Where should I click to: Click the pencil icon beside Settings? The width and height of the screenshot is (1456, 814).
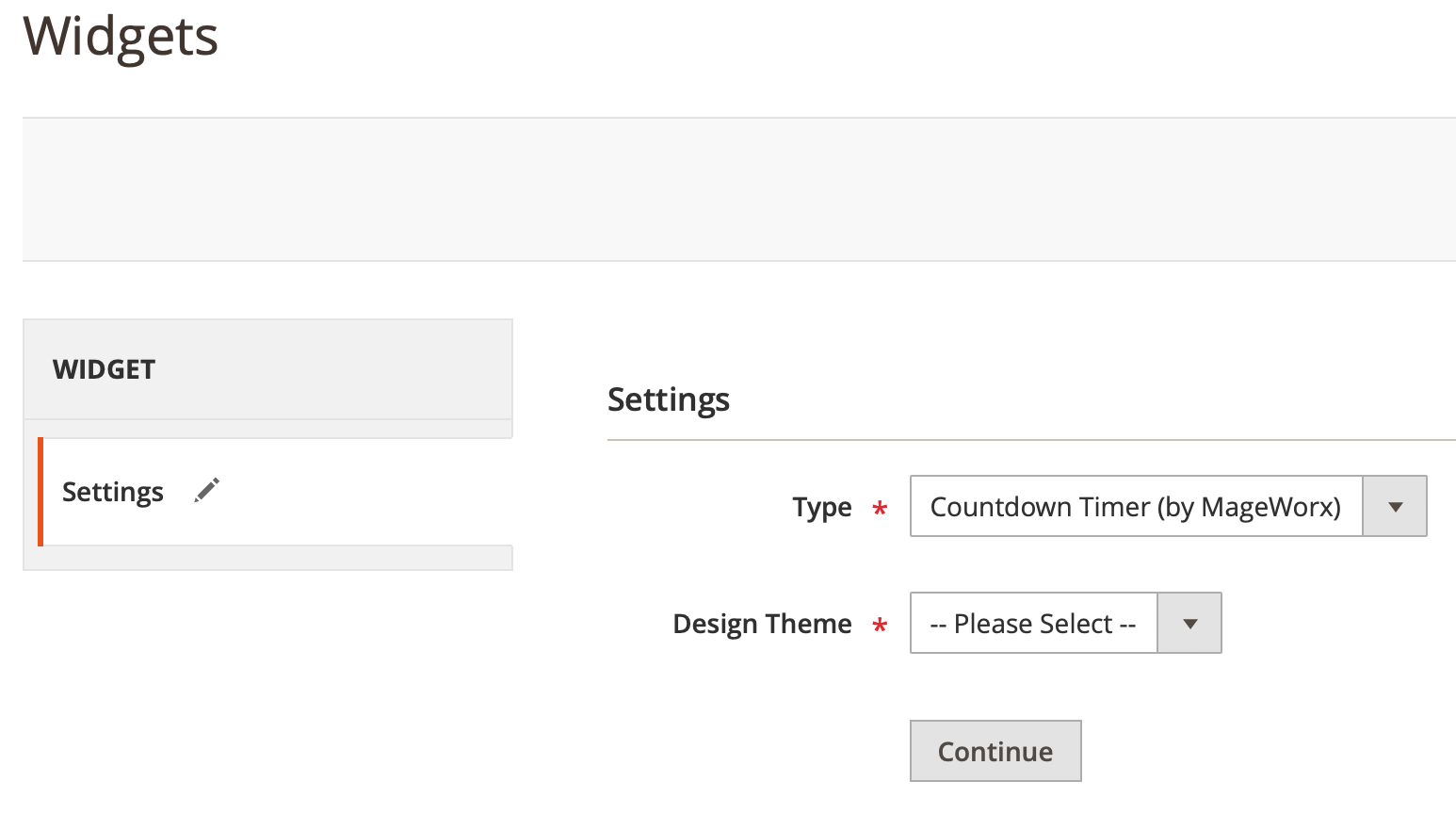click(206, 490)
